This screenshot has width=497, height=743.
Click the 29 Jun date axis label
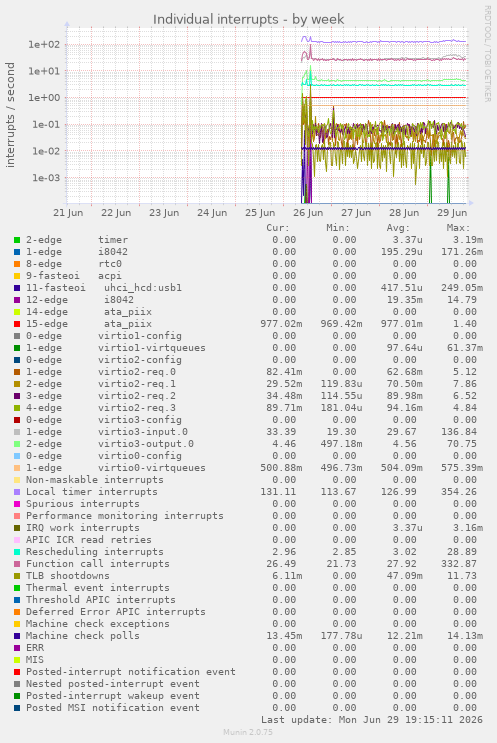click(x=452, y=213)
